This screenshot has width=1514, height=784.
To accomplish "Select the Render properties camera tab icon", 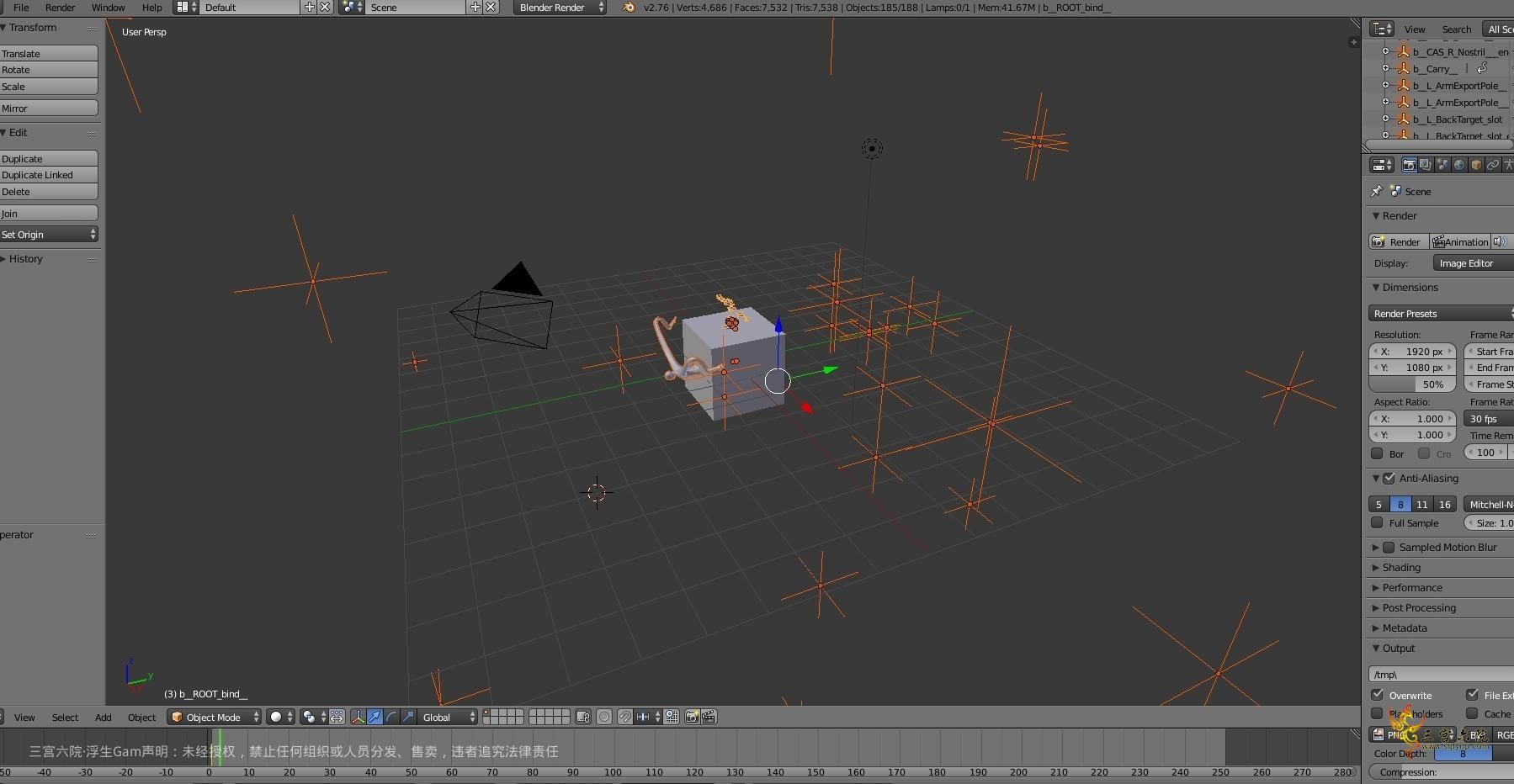I will 1409,165.
